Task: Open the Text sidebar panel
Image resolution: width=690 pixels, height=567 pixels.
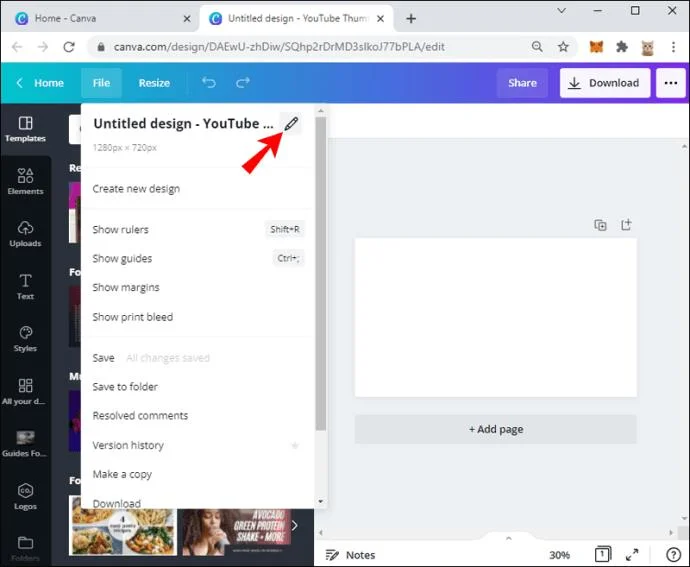Action: click(25, 287)
